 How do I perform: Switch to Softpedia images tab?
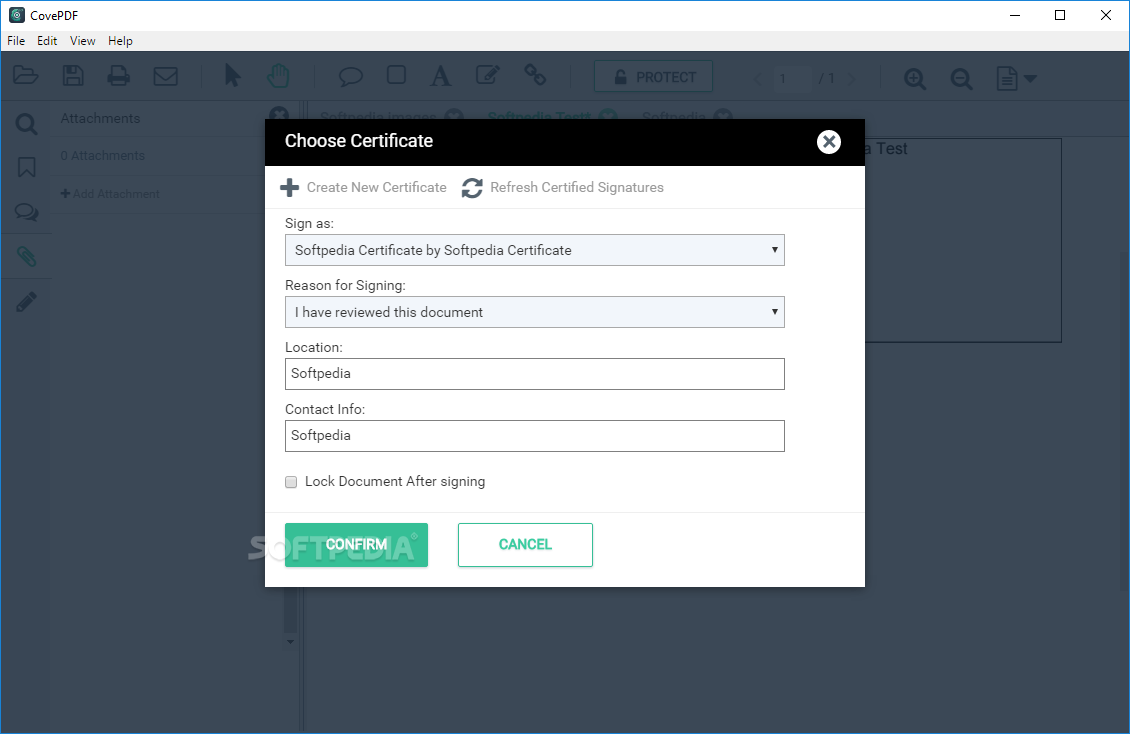click(x=378, y=116)
